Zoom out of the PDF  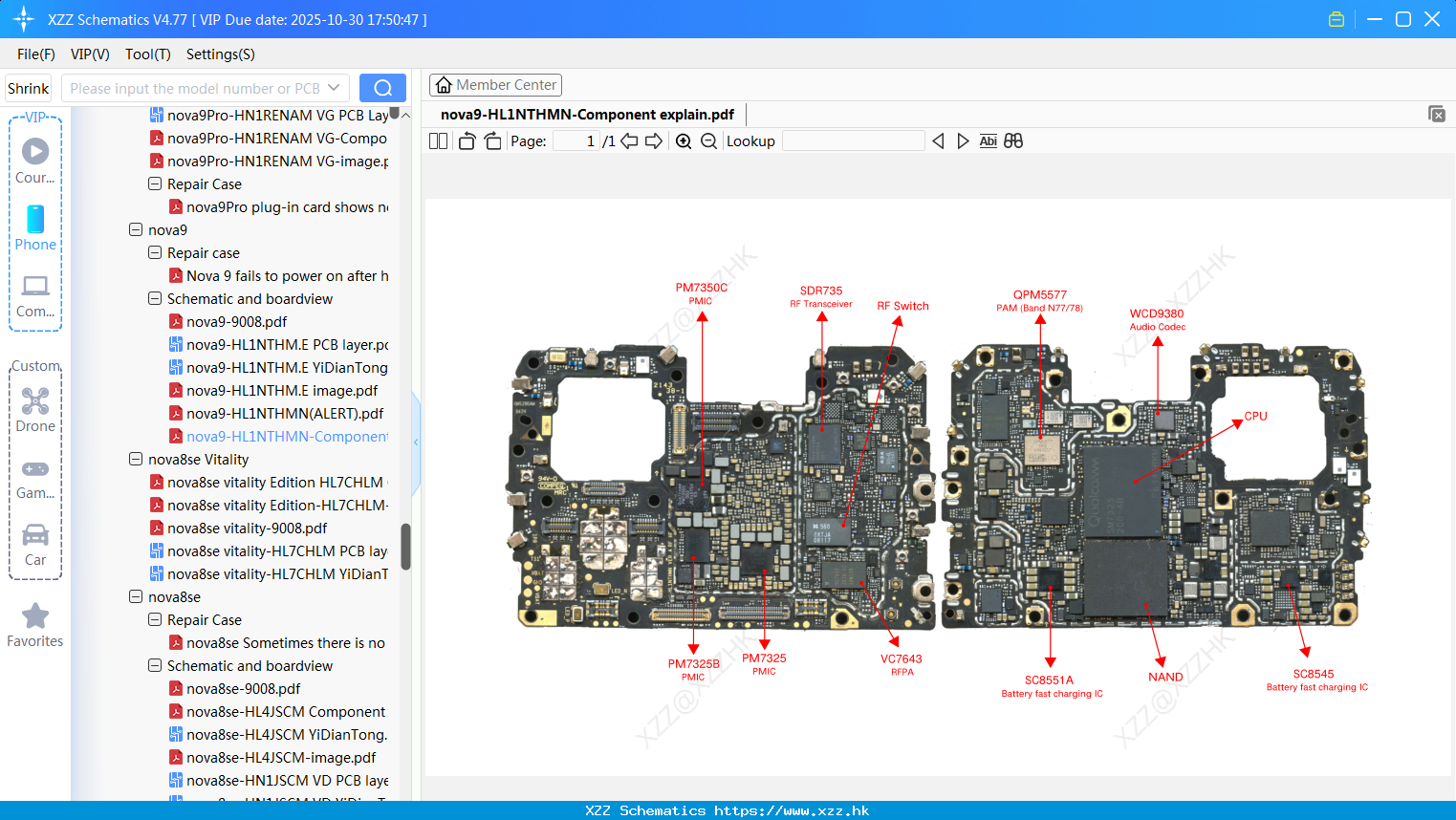coord(708,140)
